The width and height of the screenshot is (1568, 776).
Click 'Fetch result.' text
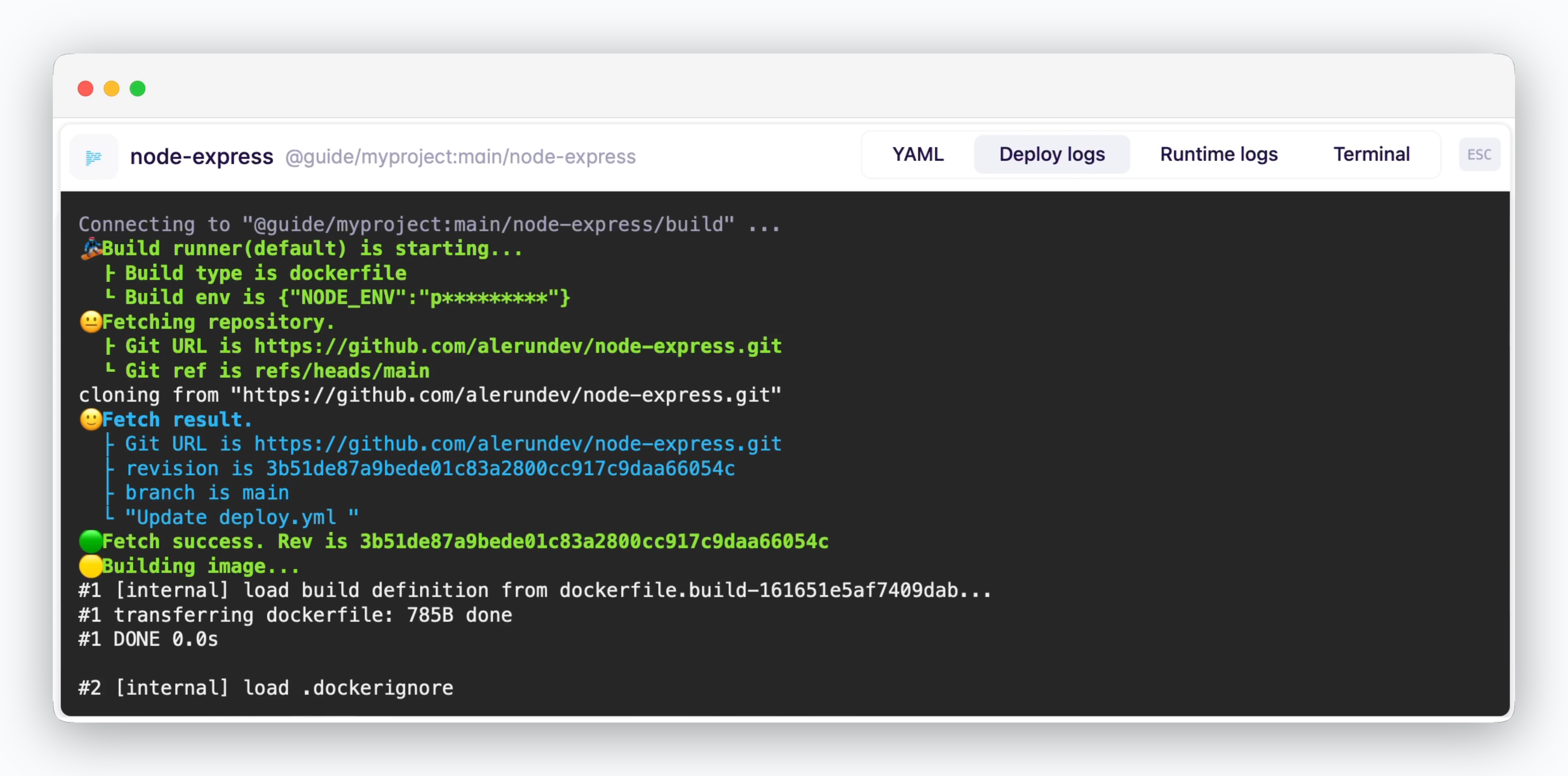click(x=177, y=419)
